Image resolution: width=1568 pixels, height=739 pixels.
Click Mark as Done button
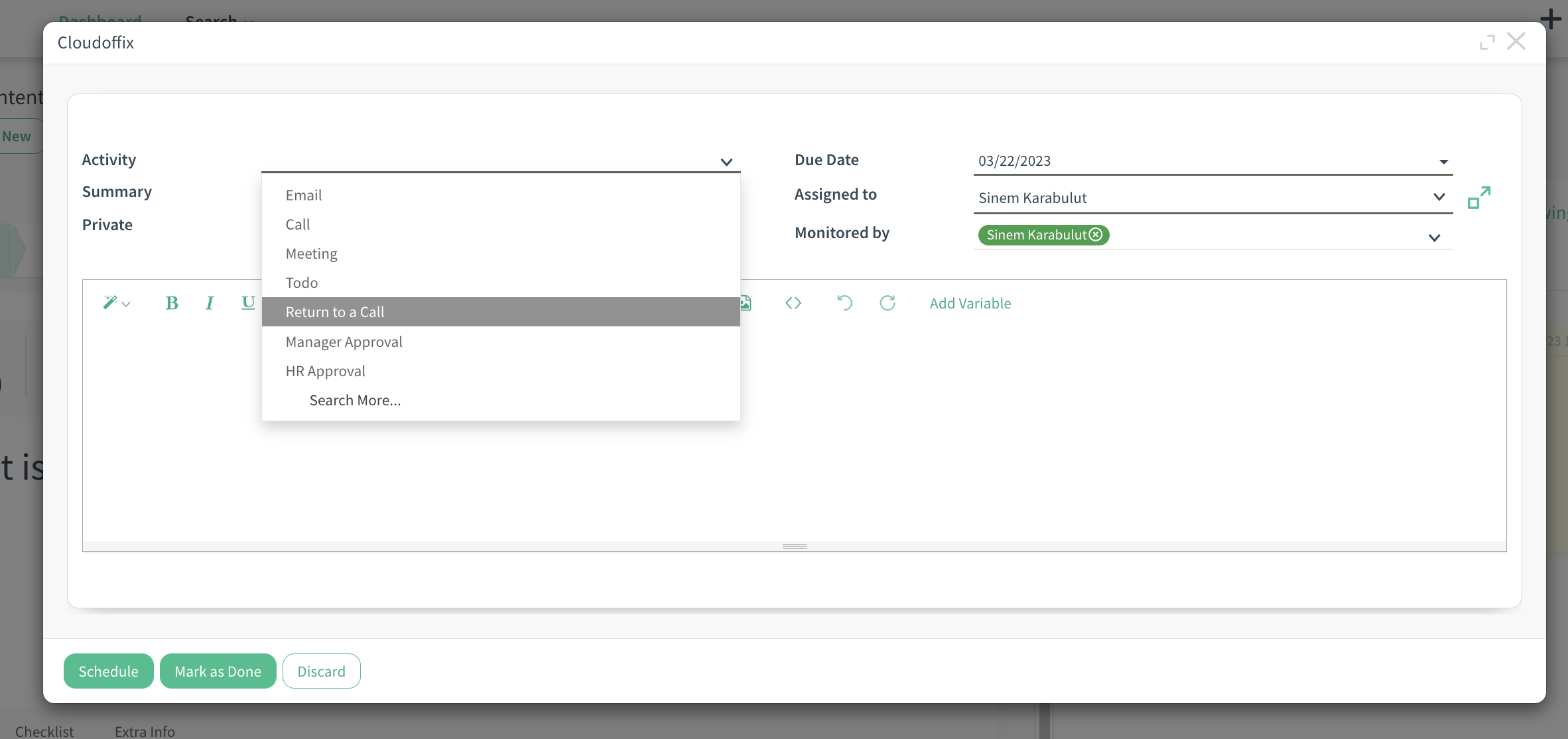218,671
